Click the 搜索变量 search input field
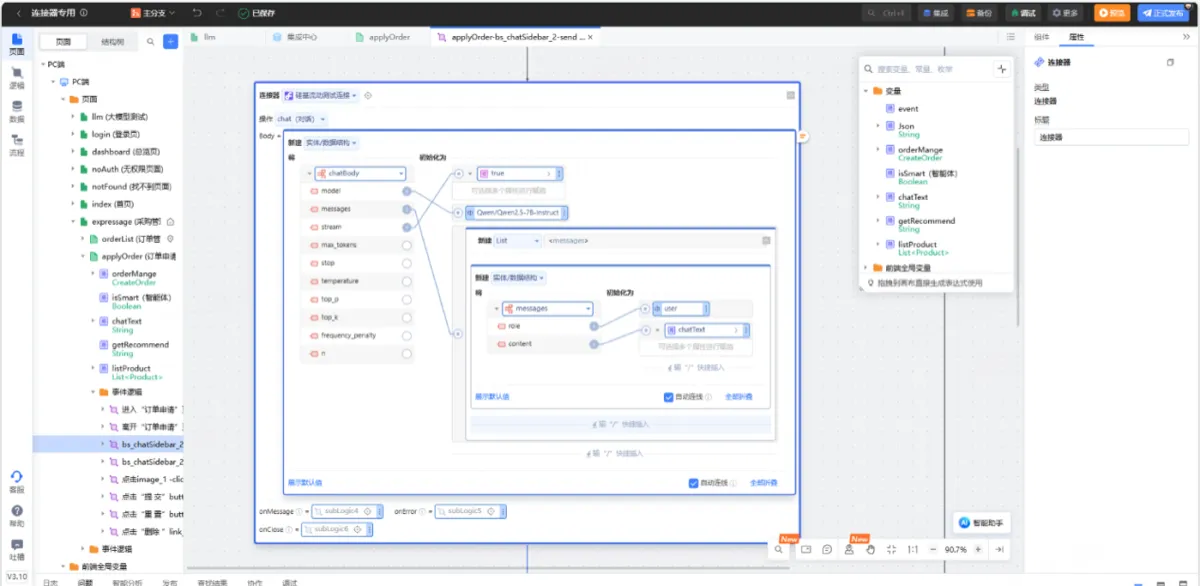The width and height of the screenshot is (1200, 586). [x=931, y=69]
